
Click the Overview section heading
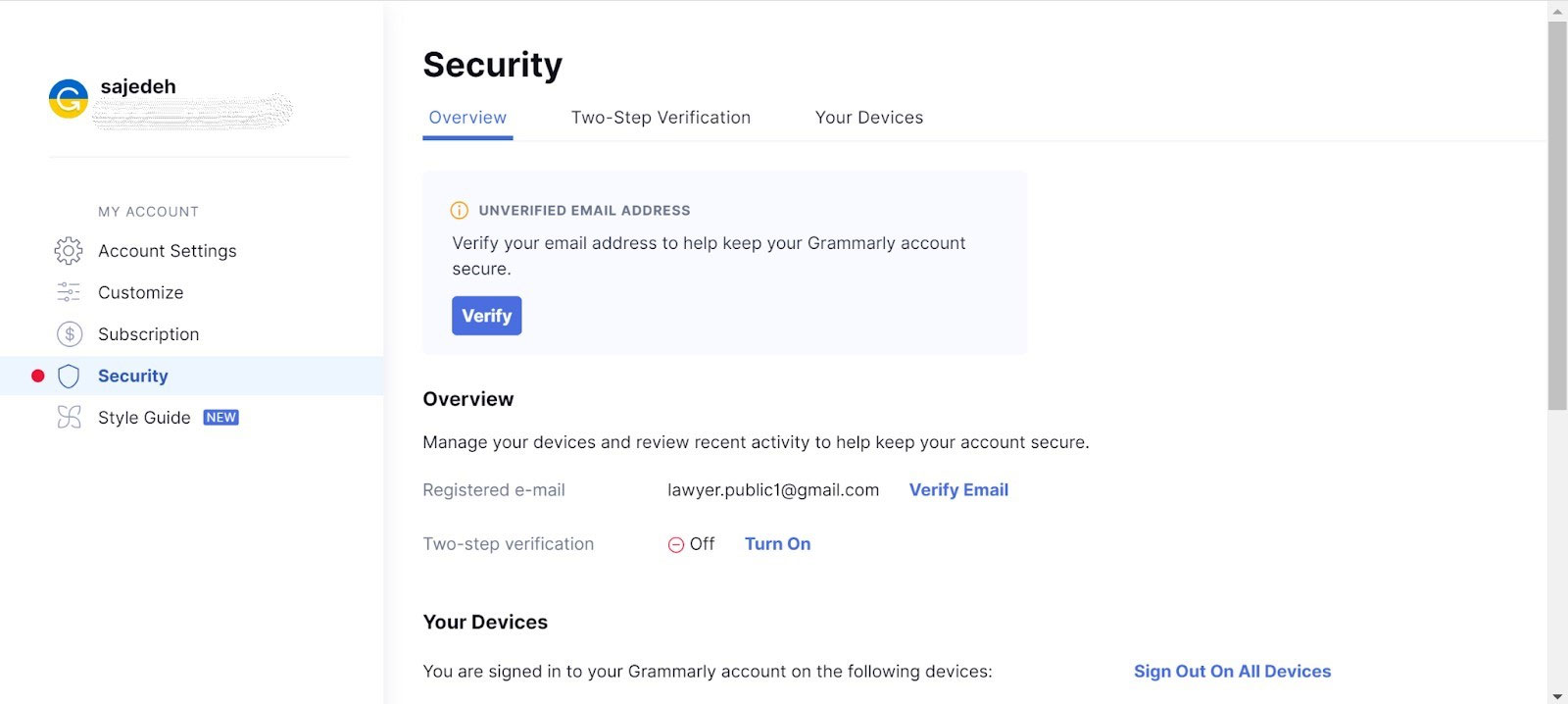[x=468, y=399]
